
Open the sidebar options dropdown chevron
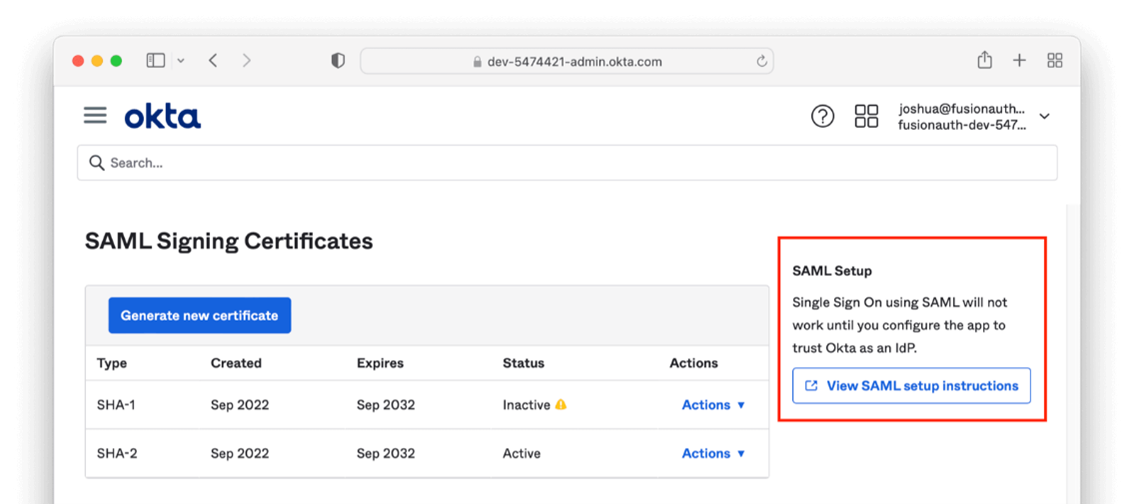click(x=181, y=61)
